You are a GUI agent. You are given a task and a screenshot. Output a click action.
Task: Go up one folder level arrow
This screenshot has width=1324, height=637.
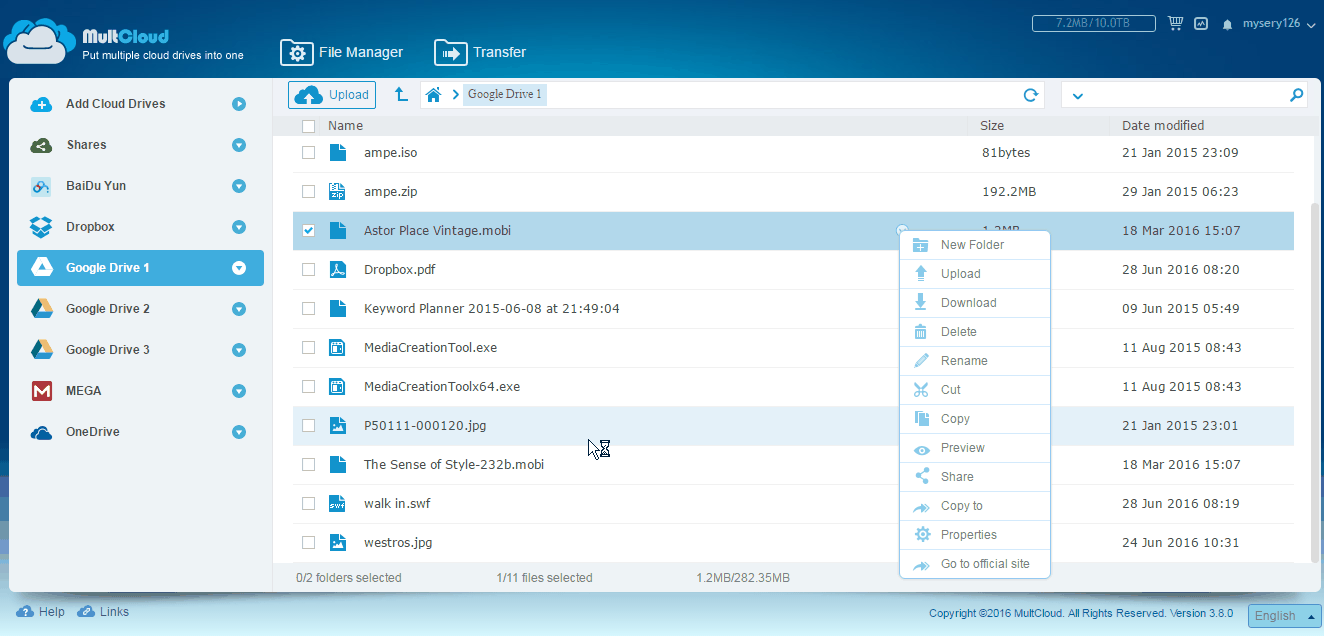coord(401,95)
